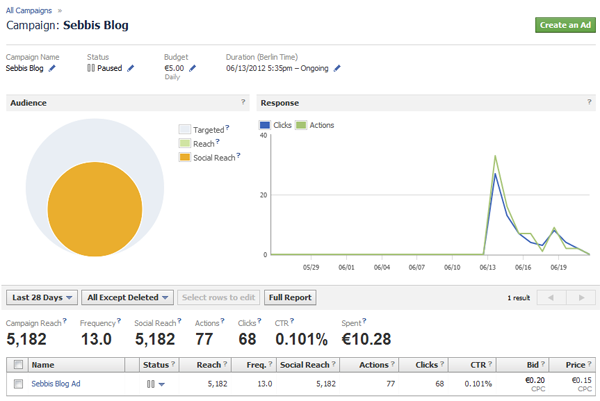Click the Clicks blue legend swatch
Screen dimensions: 600x401
pos(265,125)
